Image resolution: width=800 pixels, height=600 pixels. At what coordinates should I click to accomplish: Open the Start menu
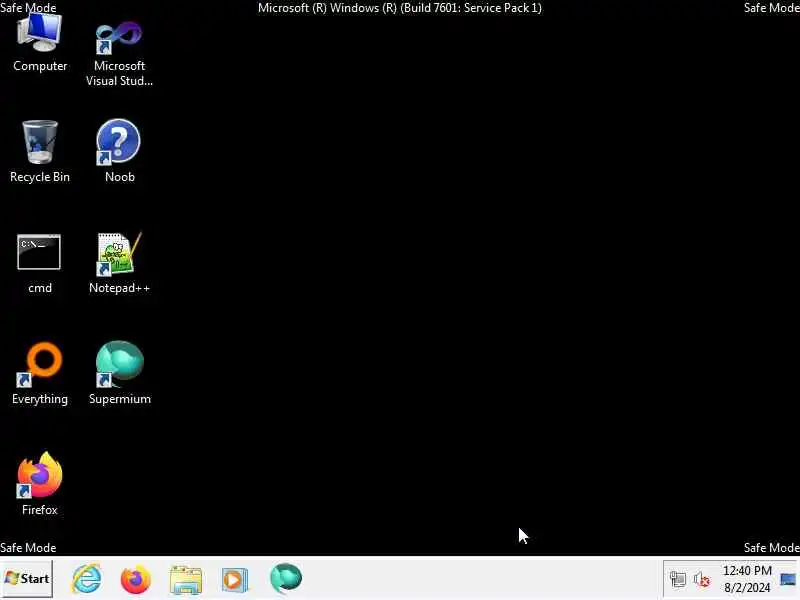(27, 579)
